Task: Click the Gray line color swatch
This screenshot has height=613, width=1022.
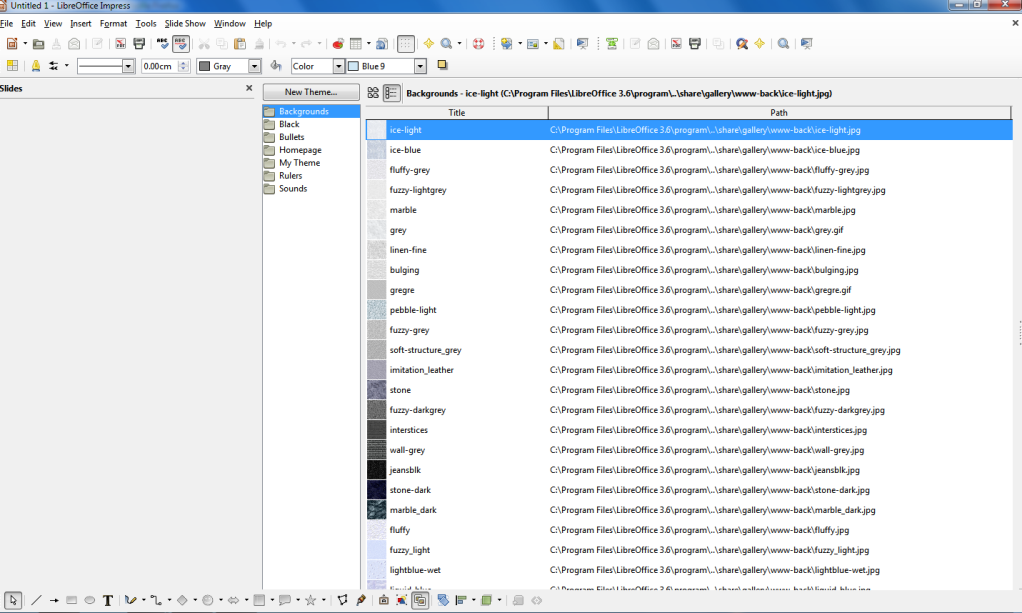Action: point(204,66)
